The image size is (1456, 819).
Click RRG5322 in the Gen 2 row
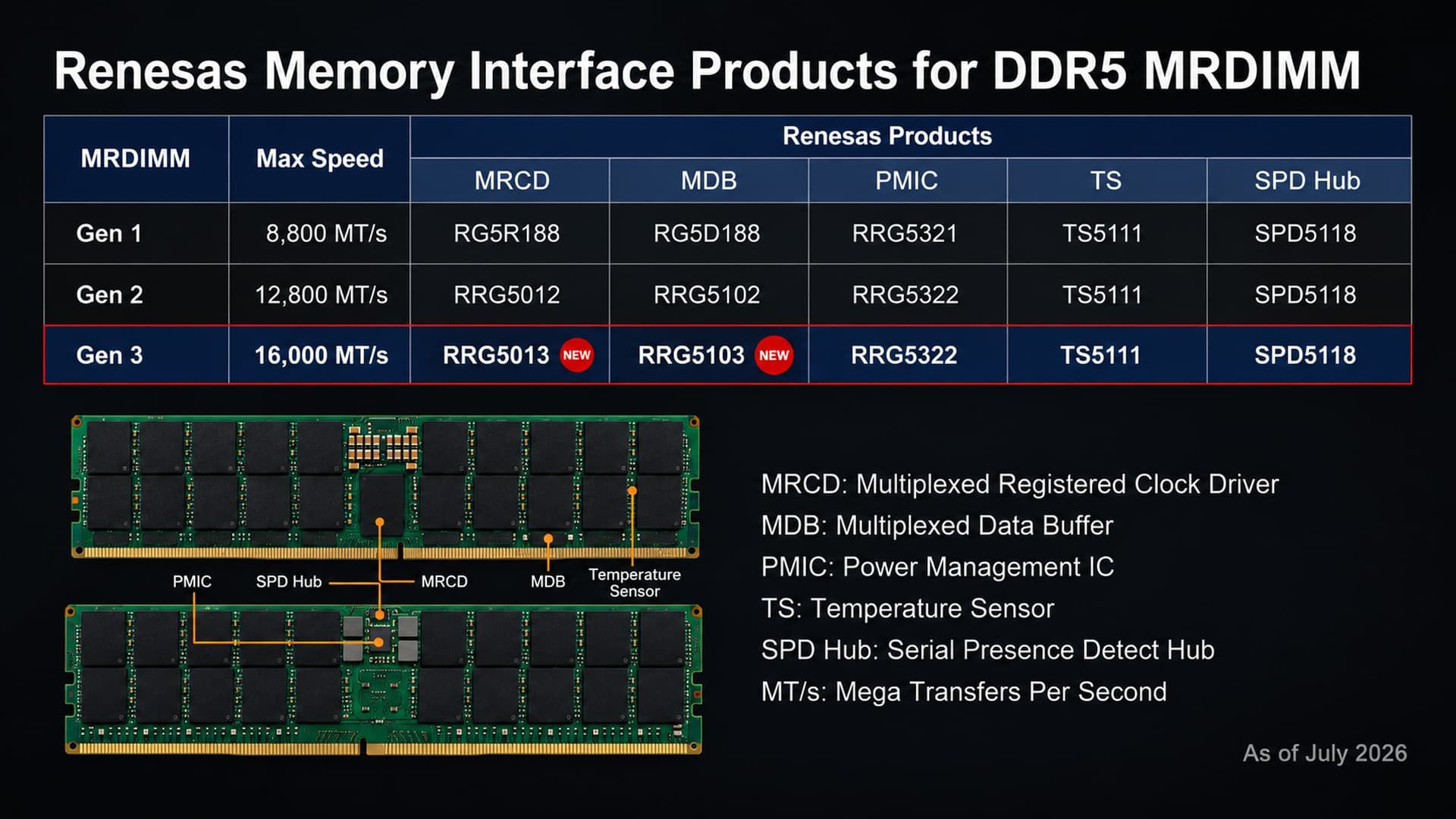(905, 295)
